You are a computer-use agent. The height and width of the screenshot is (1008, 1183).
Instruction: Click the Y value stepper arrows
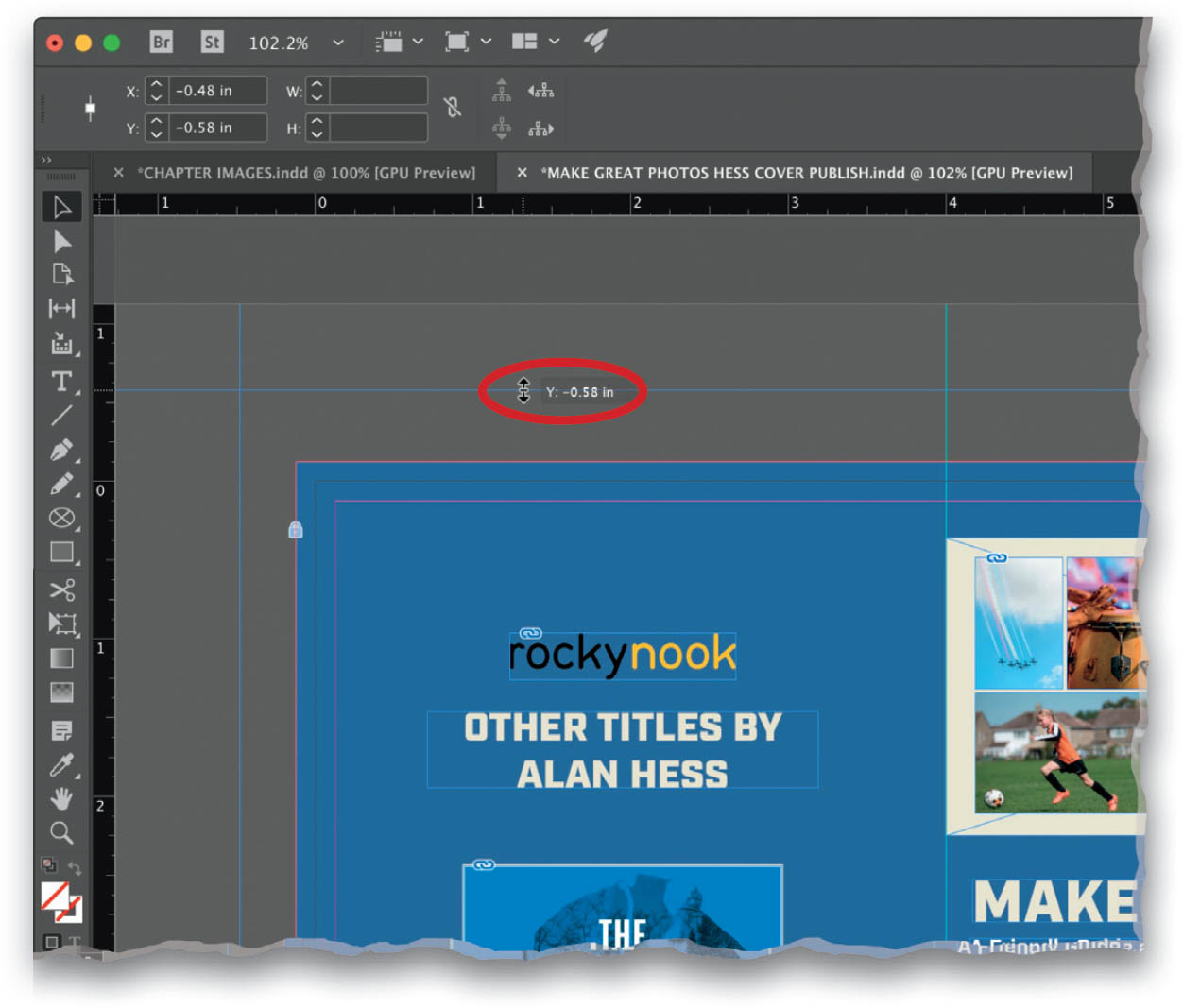pos(157,128)
